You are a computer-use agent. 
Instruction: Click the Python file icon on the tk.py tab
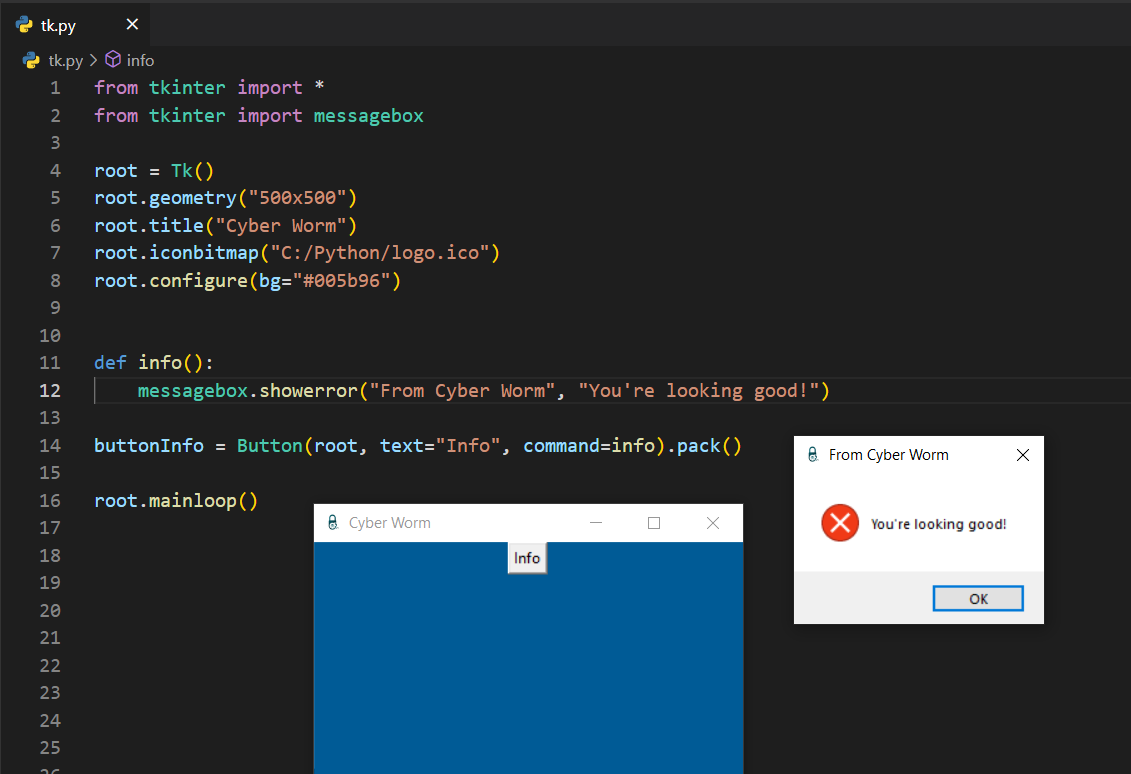click(x=24, y=25)
